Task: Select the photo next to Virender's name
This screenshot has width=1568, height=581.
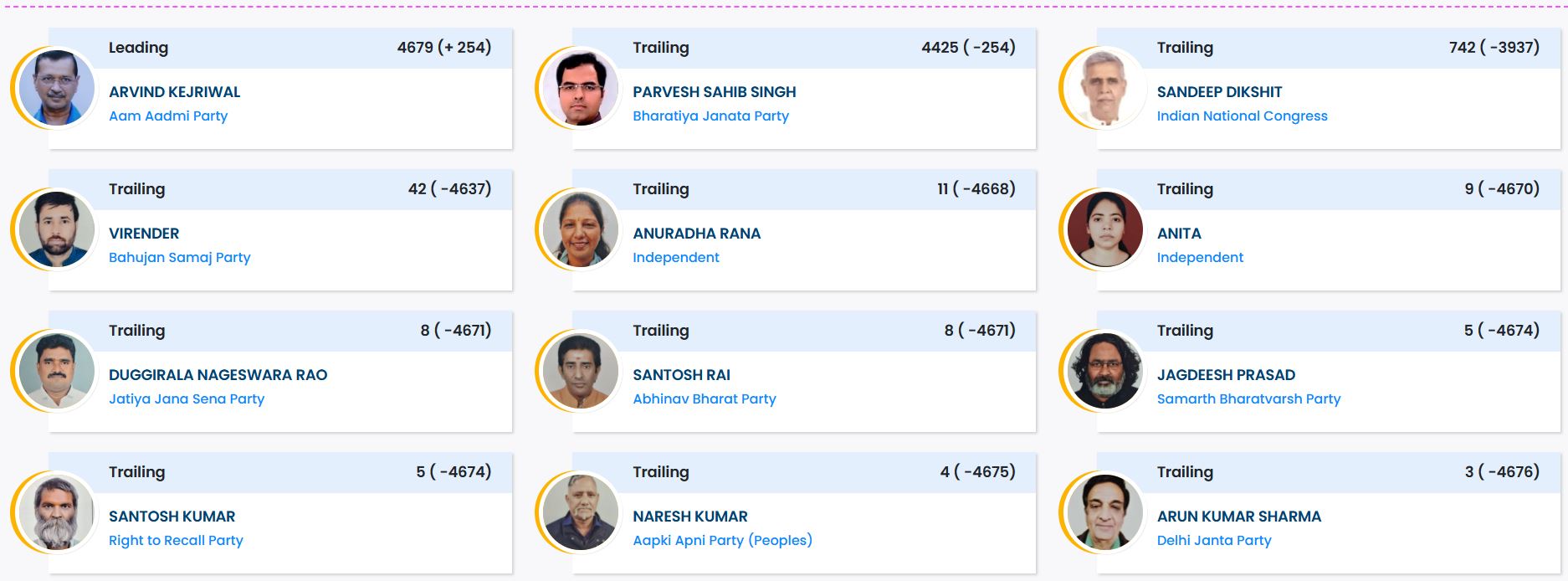Action: click(x=57, y=229)
